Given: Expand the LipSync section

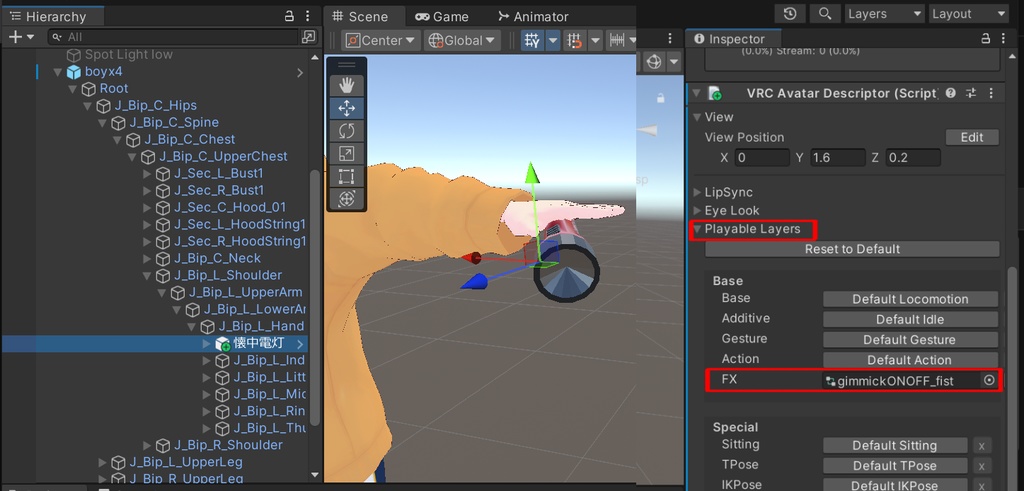Looking at the screenshot, I should tap(697, 193).
